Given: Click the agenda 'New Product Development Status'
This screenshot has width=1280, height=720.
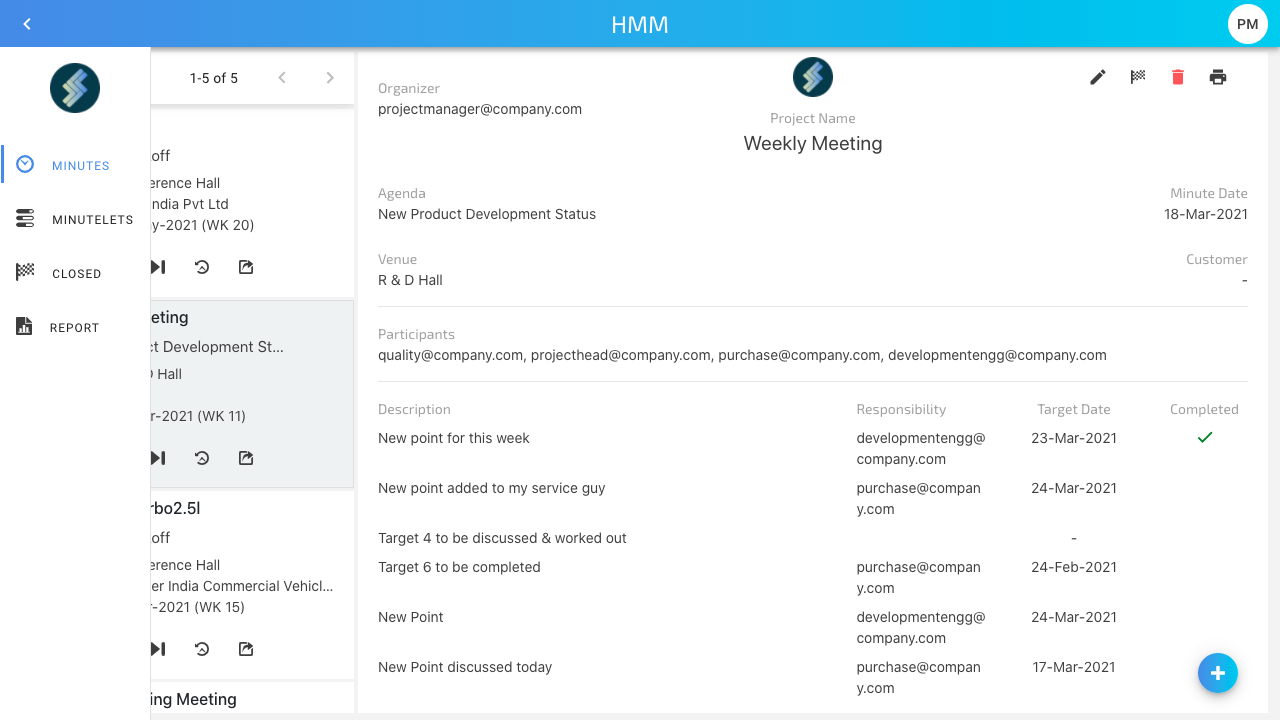Looking at the screenshot, I should tap(487, 214).
